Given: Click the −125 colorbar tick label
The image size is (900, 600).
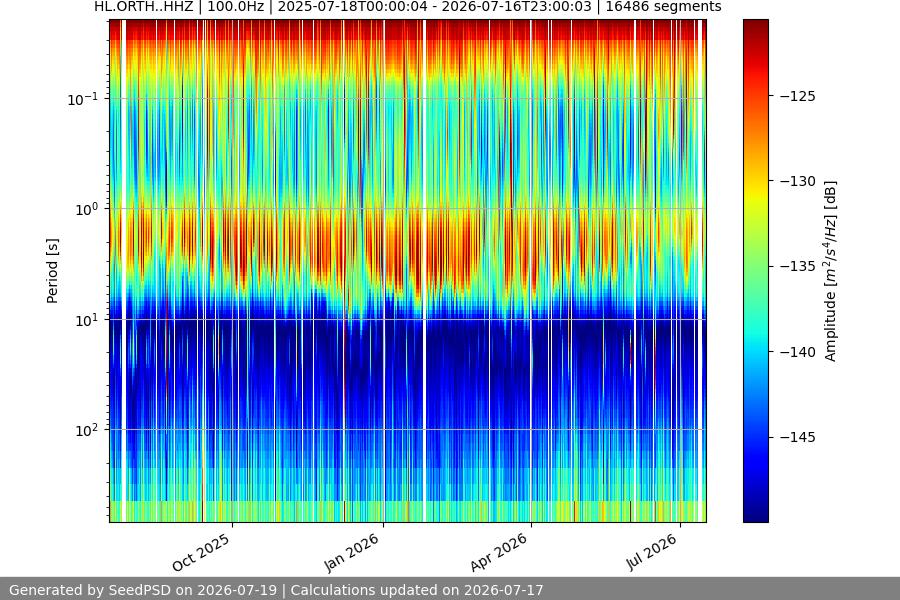Looking at the screenshot, I should pyautogui.click(x=797, y=96).
